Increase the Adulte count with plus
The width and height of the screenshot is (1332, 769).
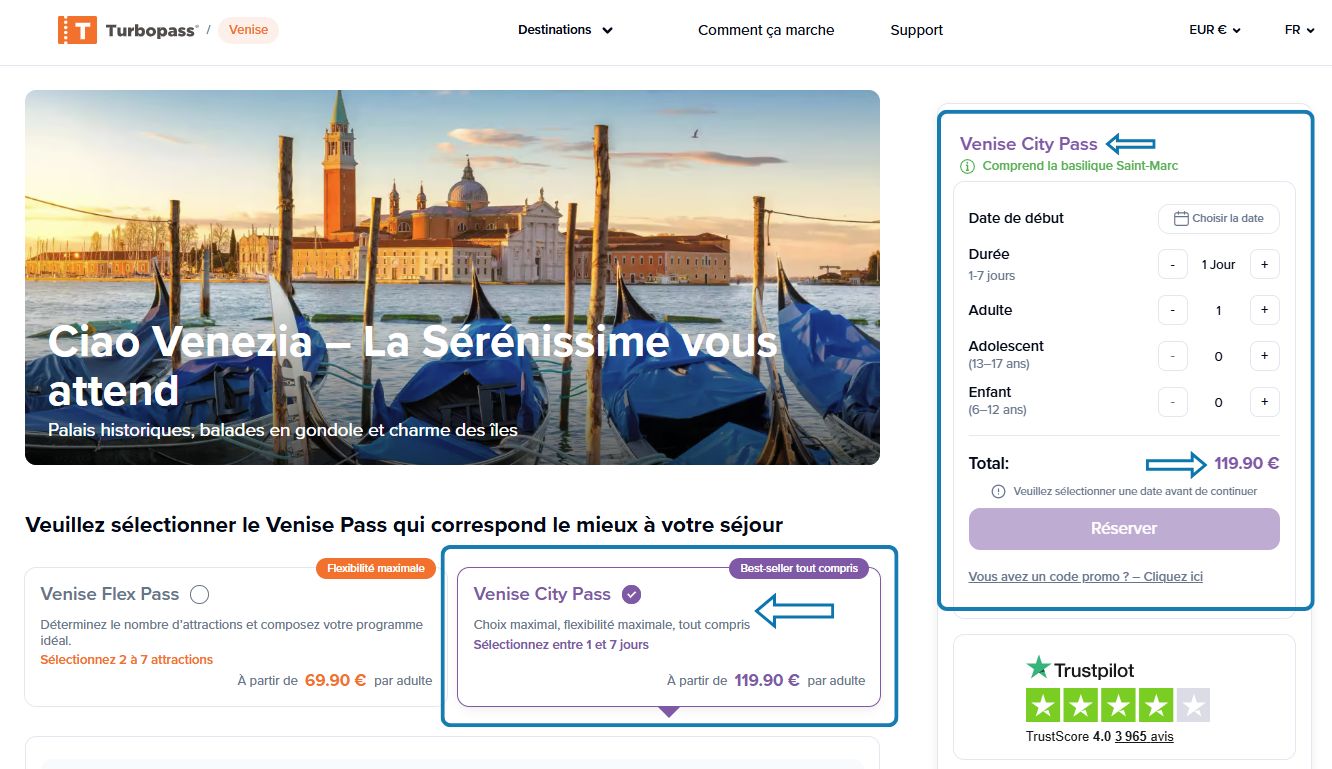pyautogui.click(x=1264, y=310)
